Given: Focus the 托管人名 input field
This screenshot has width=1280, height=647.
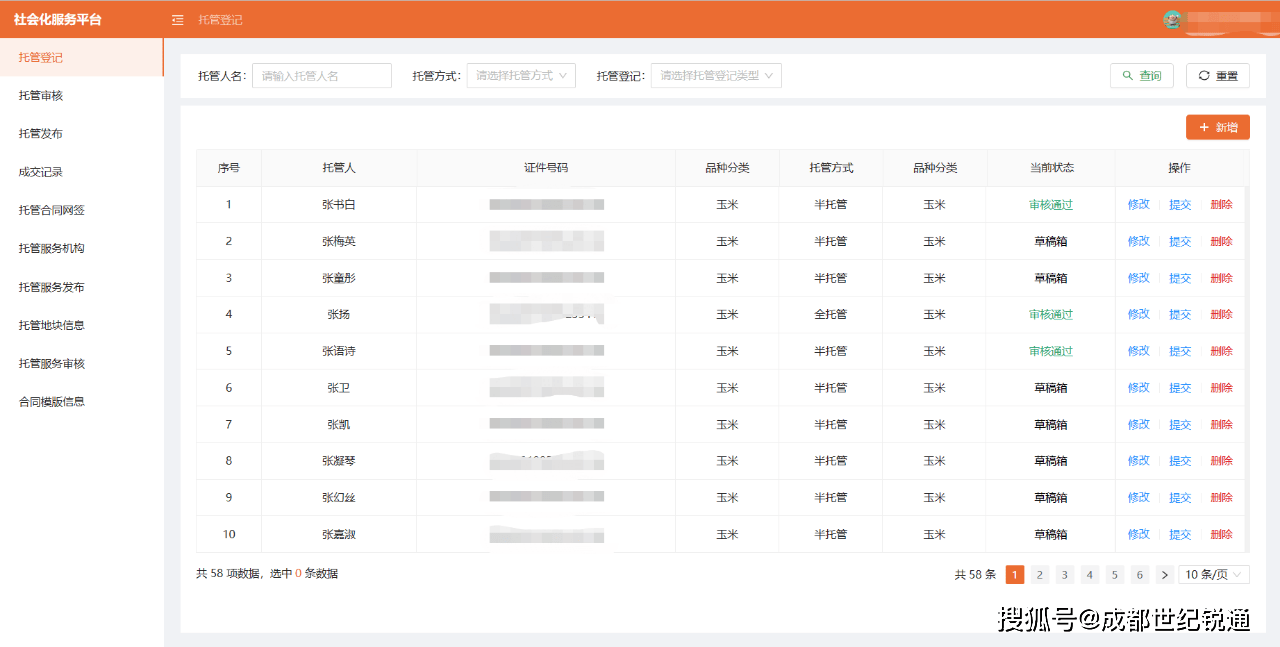Looking at the screenshot, I should point(321,76).
